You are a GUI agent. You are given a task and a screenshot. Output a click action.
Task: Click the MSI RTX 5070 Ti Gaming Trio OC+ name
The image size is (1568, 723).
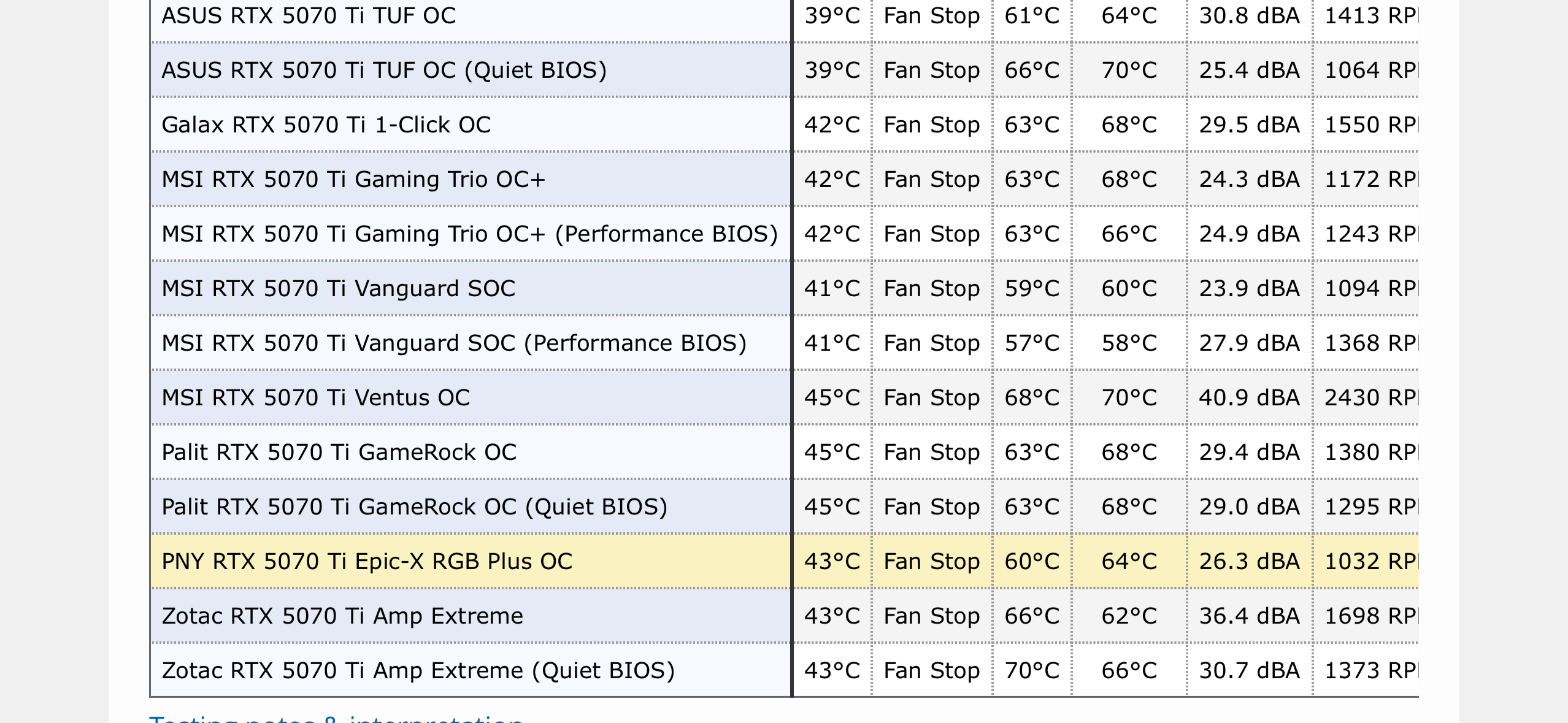tap(353, 179)
